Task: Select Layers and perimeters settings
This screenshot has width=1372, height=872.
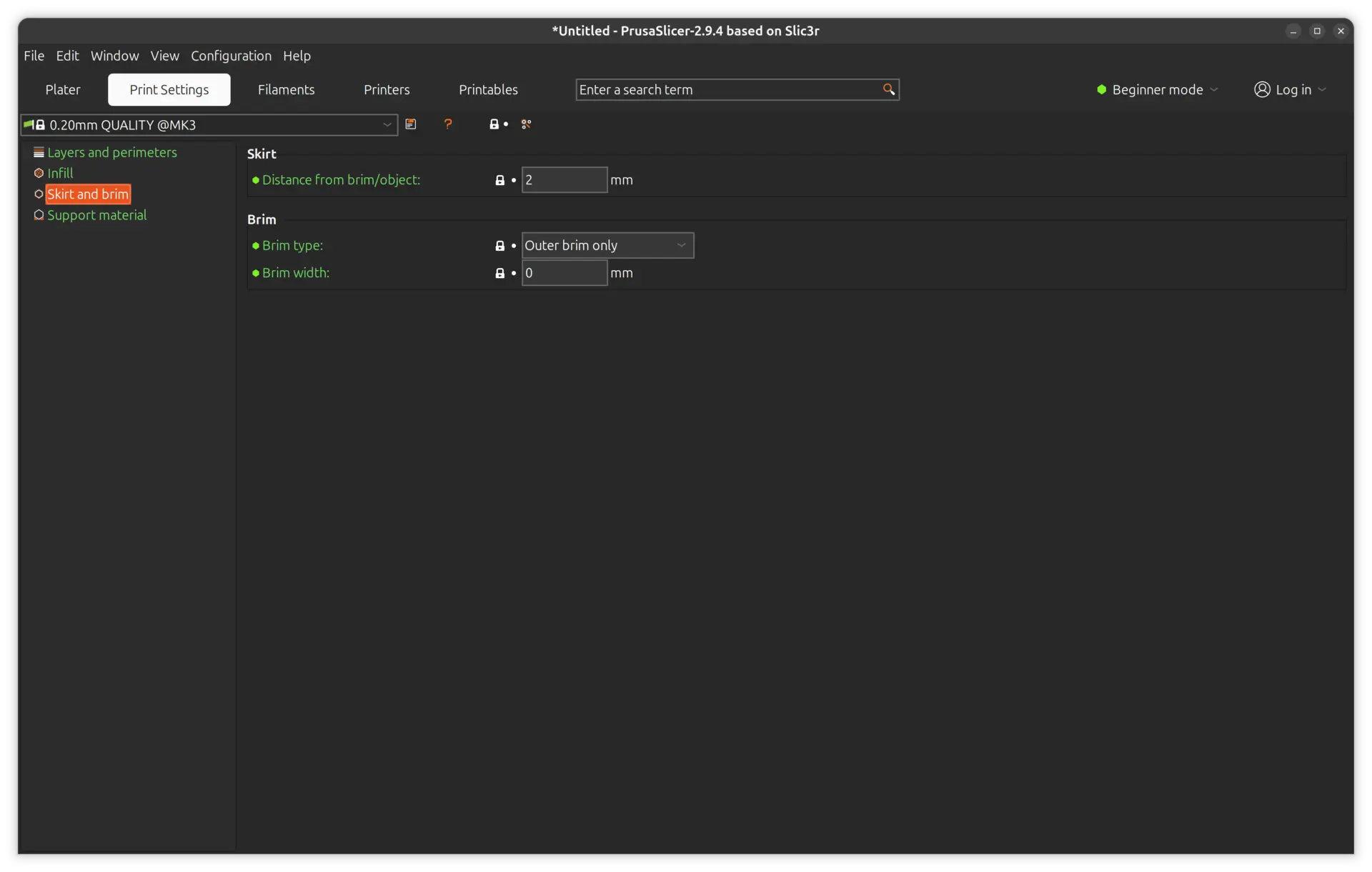Action: coord(112,152)
